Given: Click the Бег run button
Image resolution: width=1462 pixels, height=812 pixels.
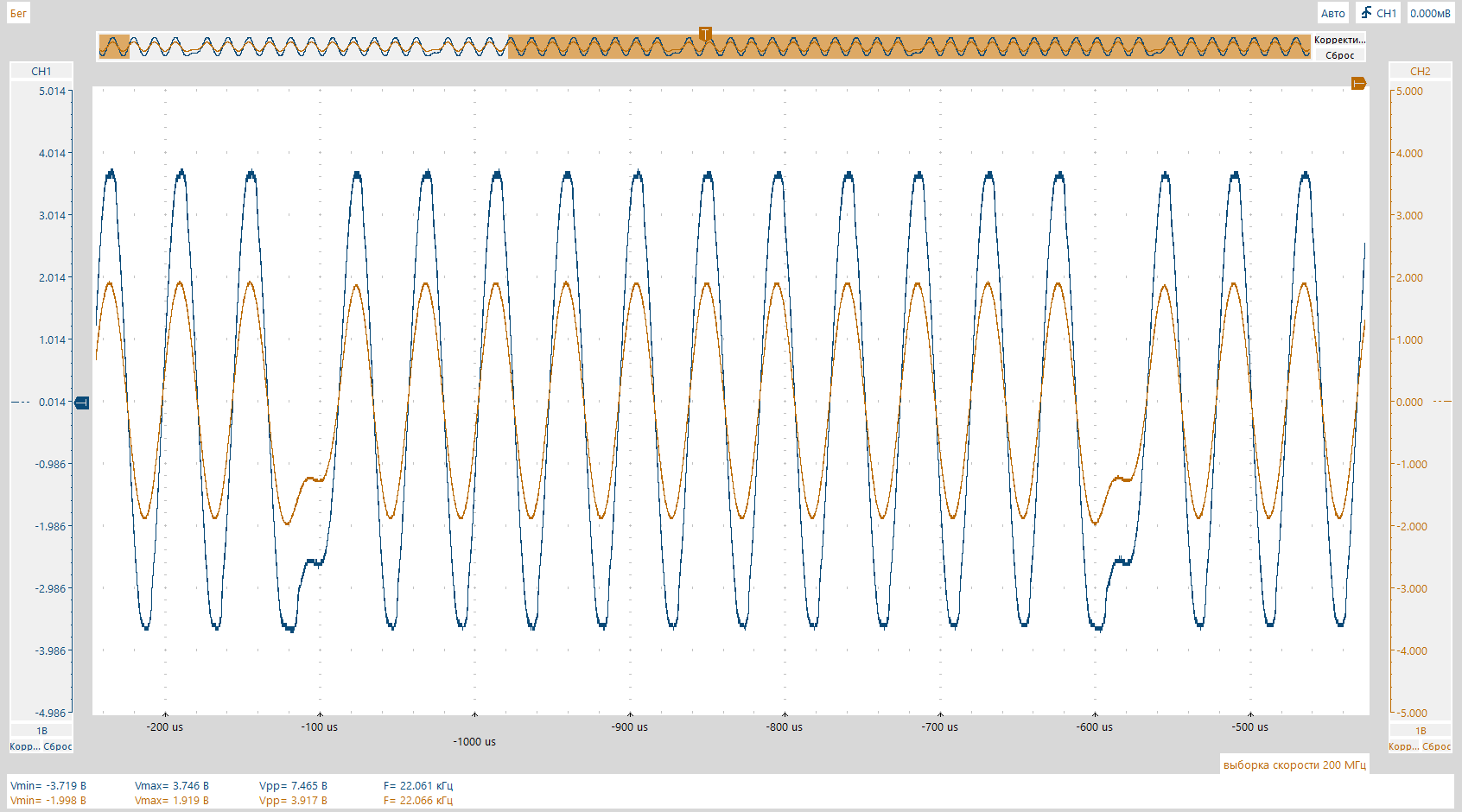Looking at the screenshot, I should click(18, 13).
